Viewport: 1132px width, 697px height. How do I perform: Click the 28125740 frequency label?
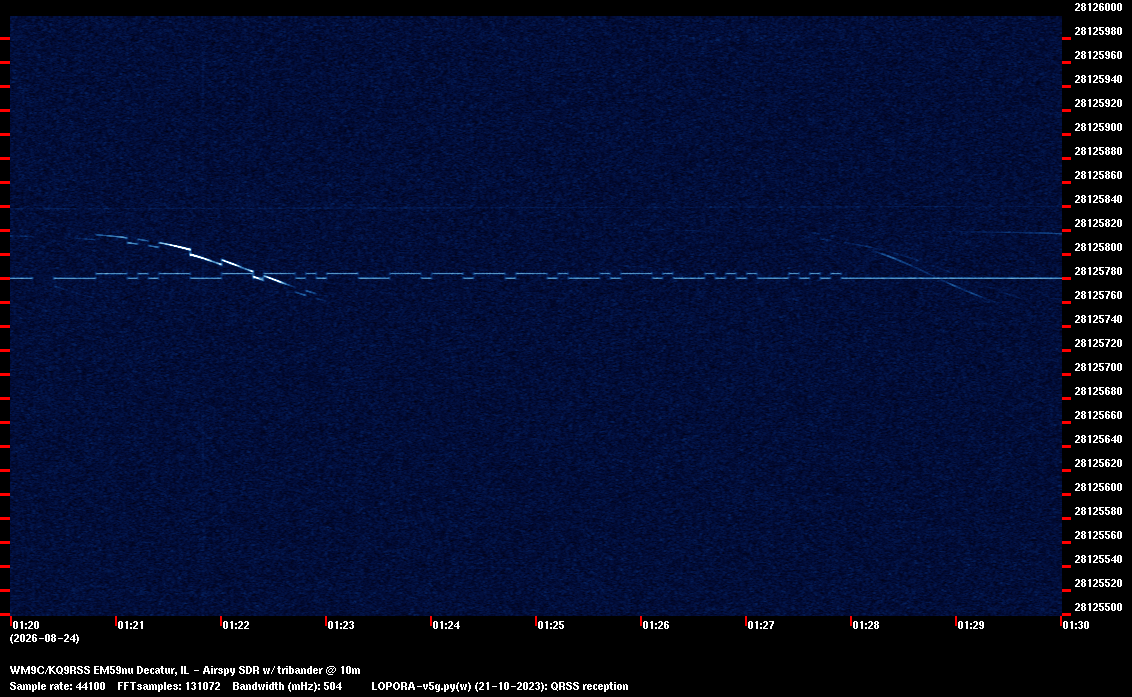pos(1098,319)
